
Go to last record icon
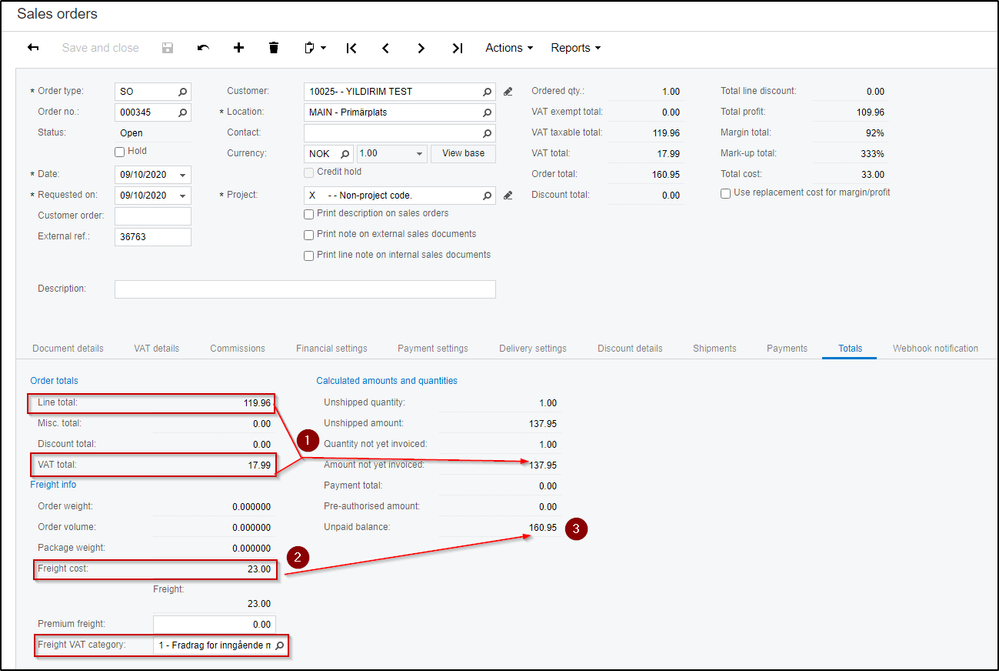coord(457,48)
